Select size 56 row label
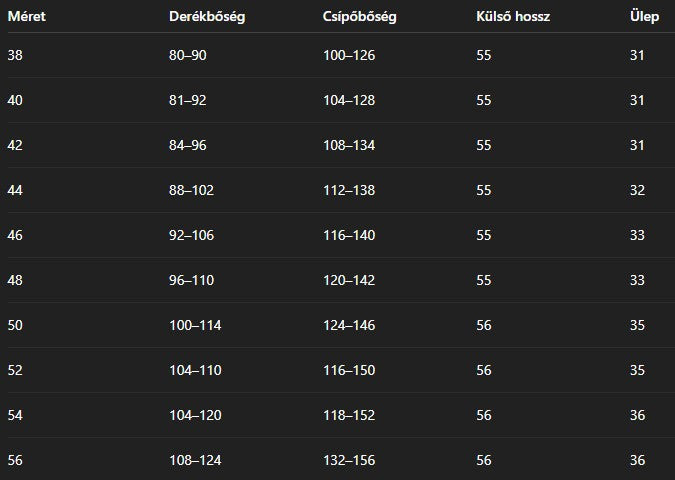 (x=15, y=460)
